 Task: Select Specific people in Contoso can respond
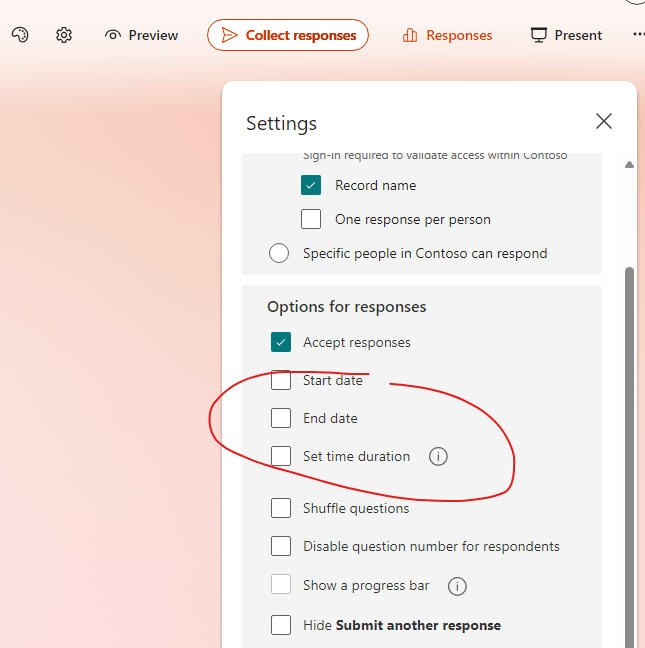pos(279,253)
